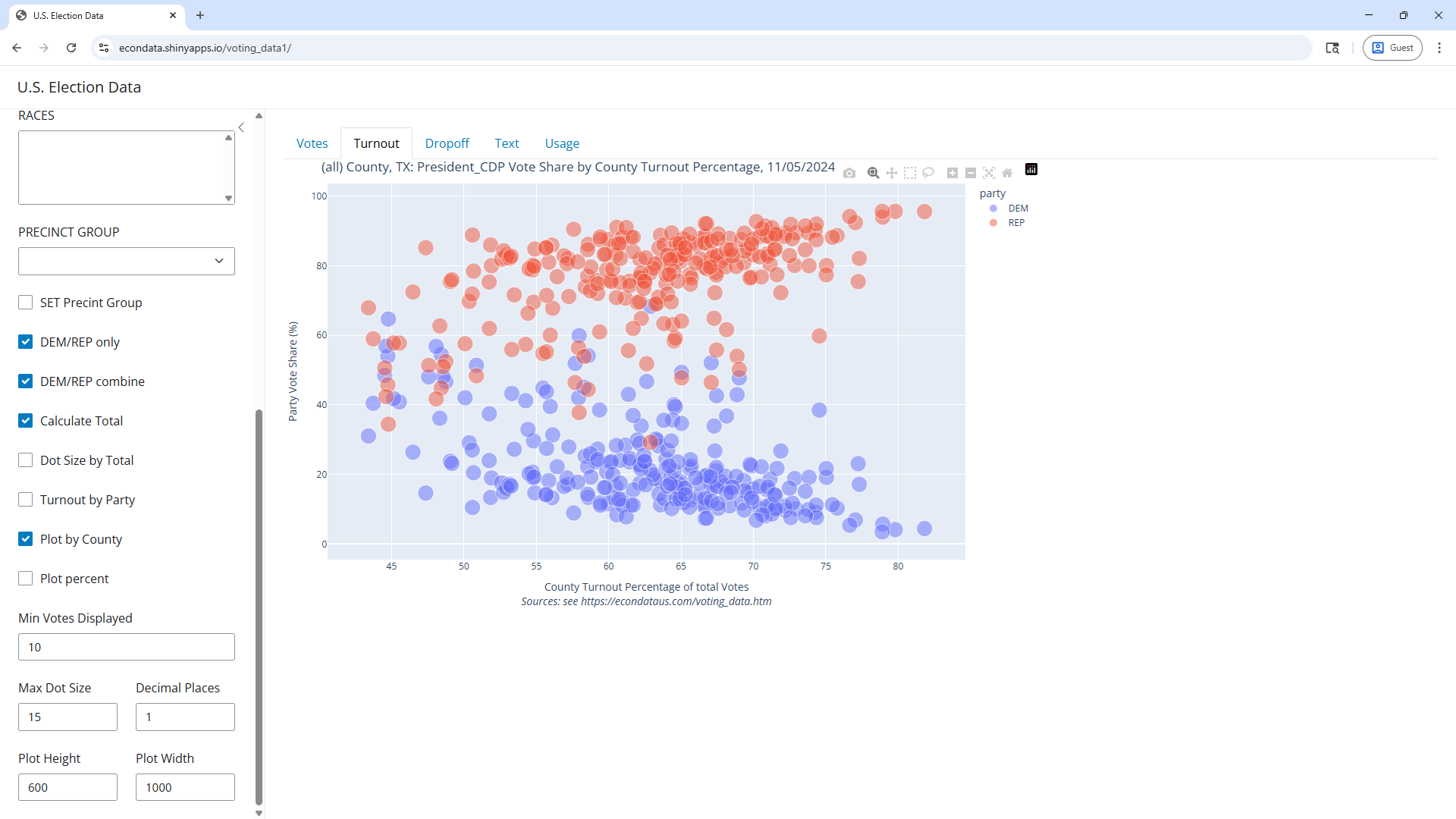Image resolution: width=1456 pixels, height=819 pixels.
Task: Select the Pan tool in plot toolbar
Action: point(892,173)
